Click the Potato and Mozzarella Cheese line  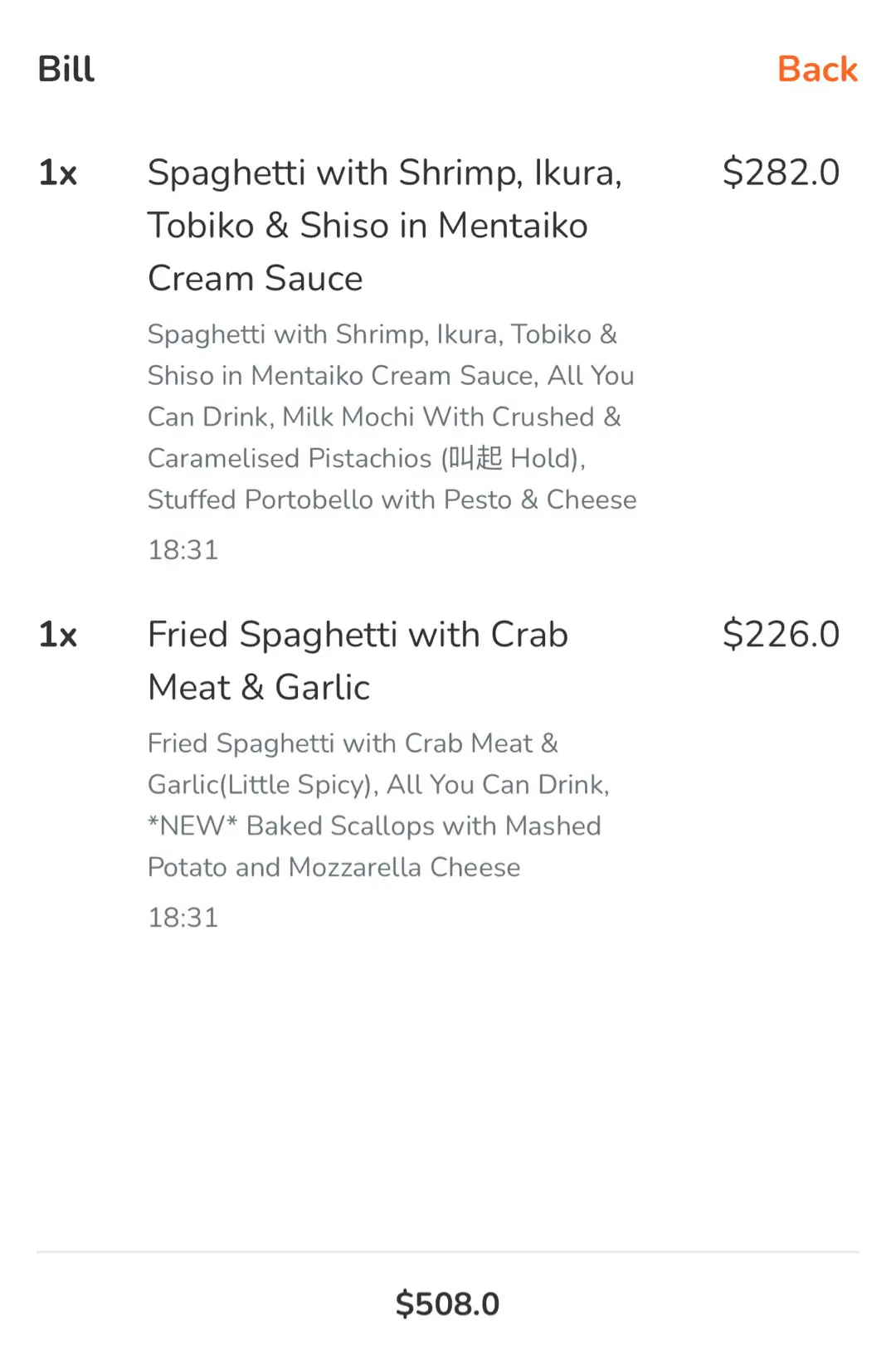(x=334, y=867)
